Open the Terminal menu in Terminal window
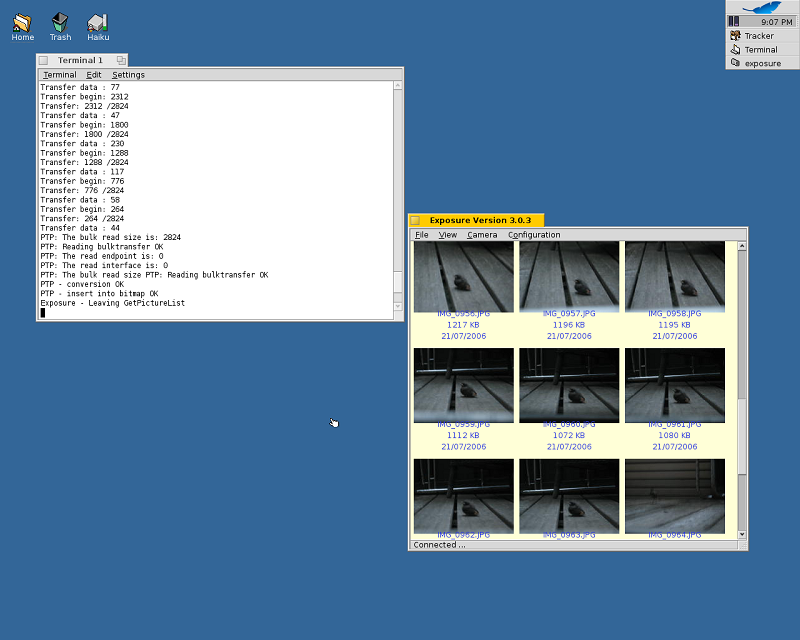Screen dimensions: 800x640 coord(59,75)
